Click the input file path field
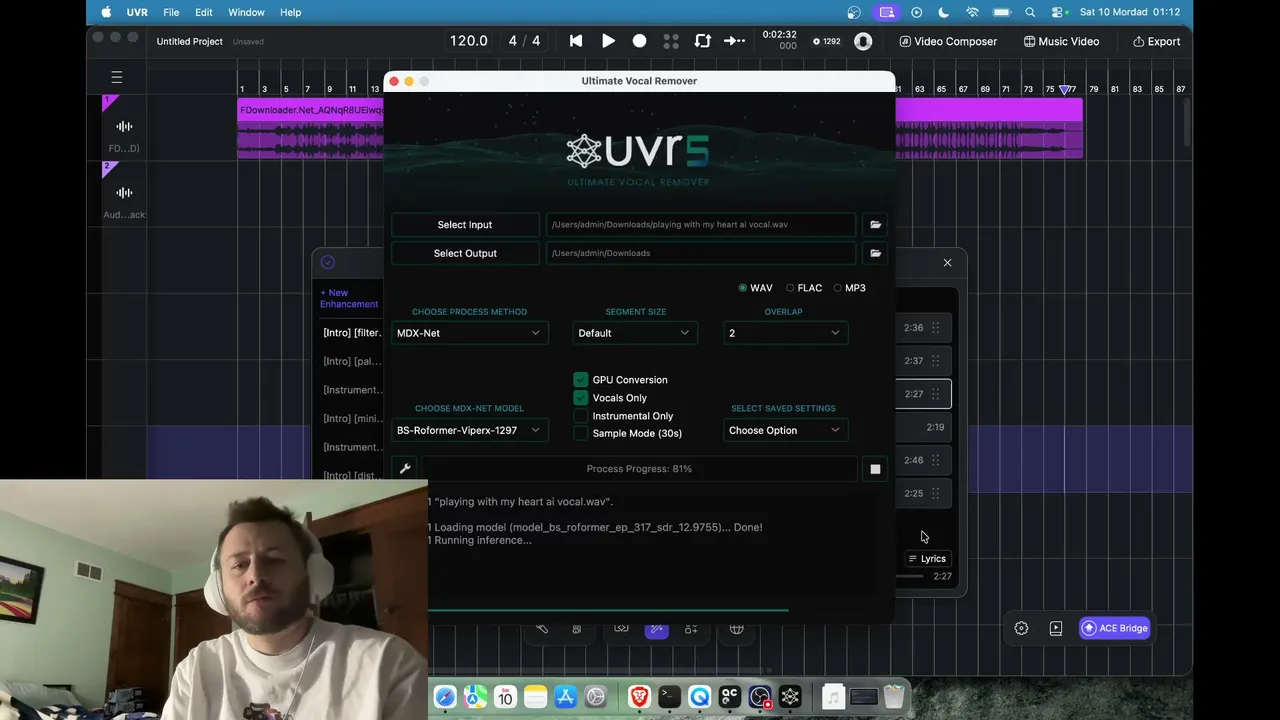The height and width of the screenshot is (720, 1280). [x=700, y=225]
